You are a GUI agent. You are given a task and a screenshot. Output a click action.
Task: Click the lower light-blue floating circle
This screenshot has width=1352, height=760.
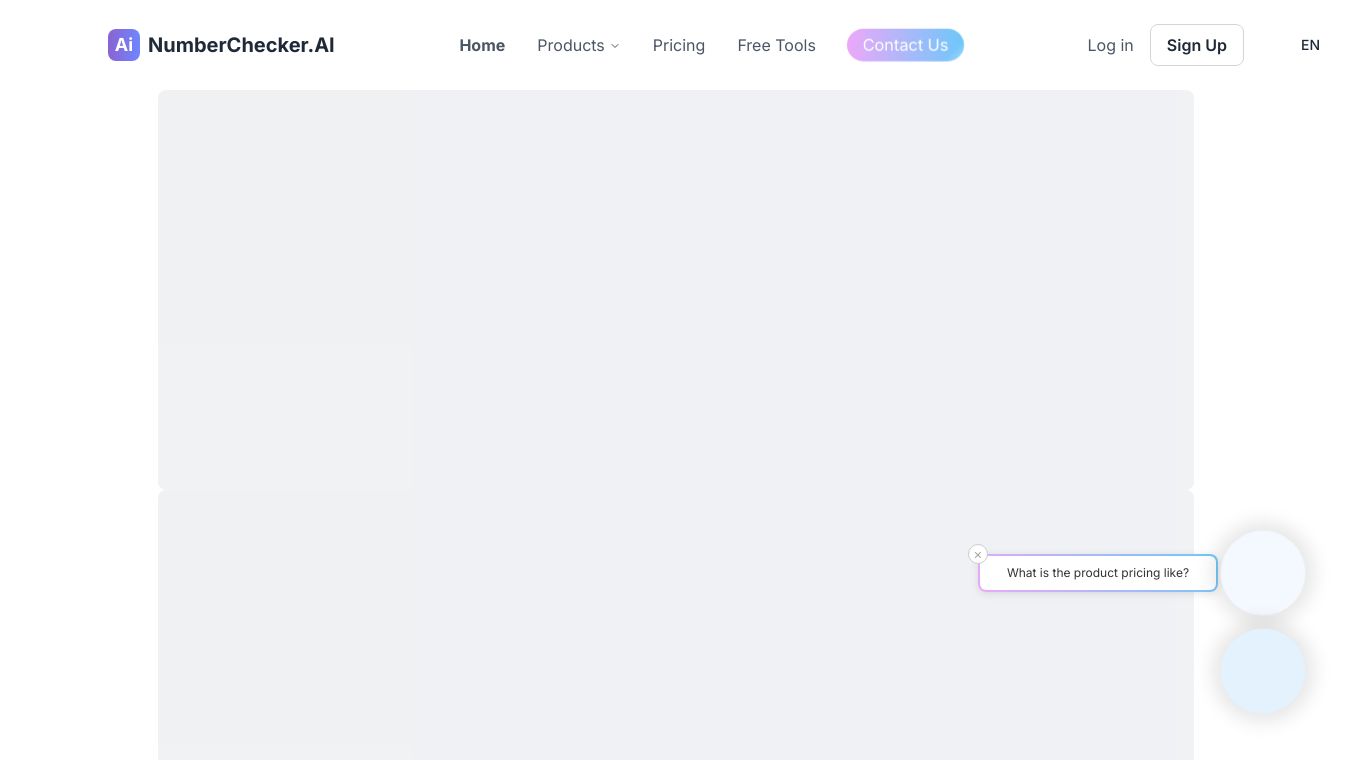(x=1263, y=671)
